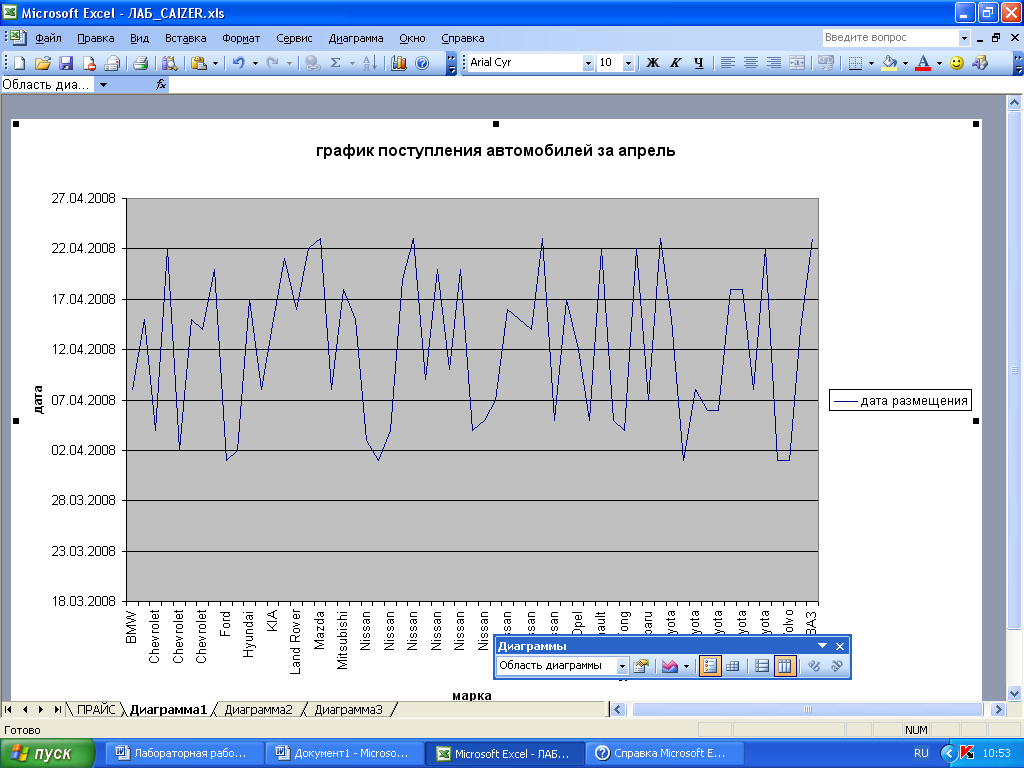Toggle the Data Table button
This screenshot has height=768, width=1024.
732,666
